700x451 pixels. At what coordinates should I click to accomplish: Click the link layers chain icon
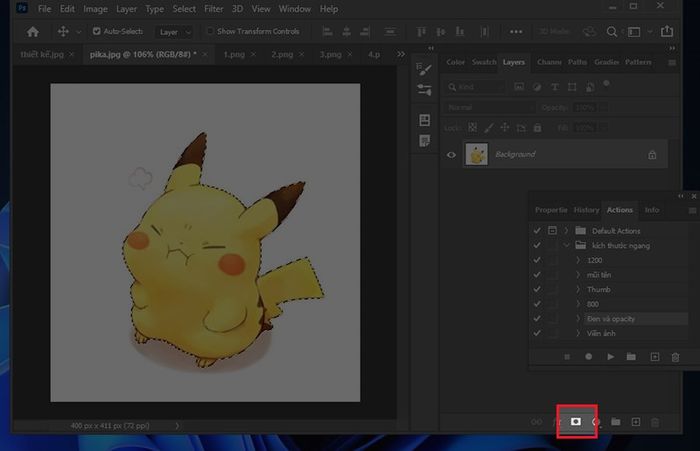(536, 422)
